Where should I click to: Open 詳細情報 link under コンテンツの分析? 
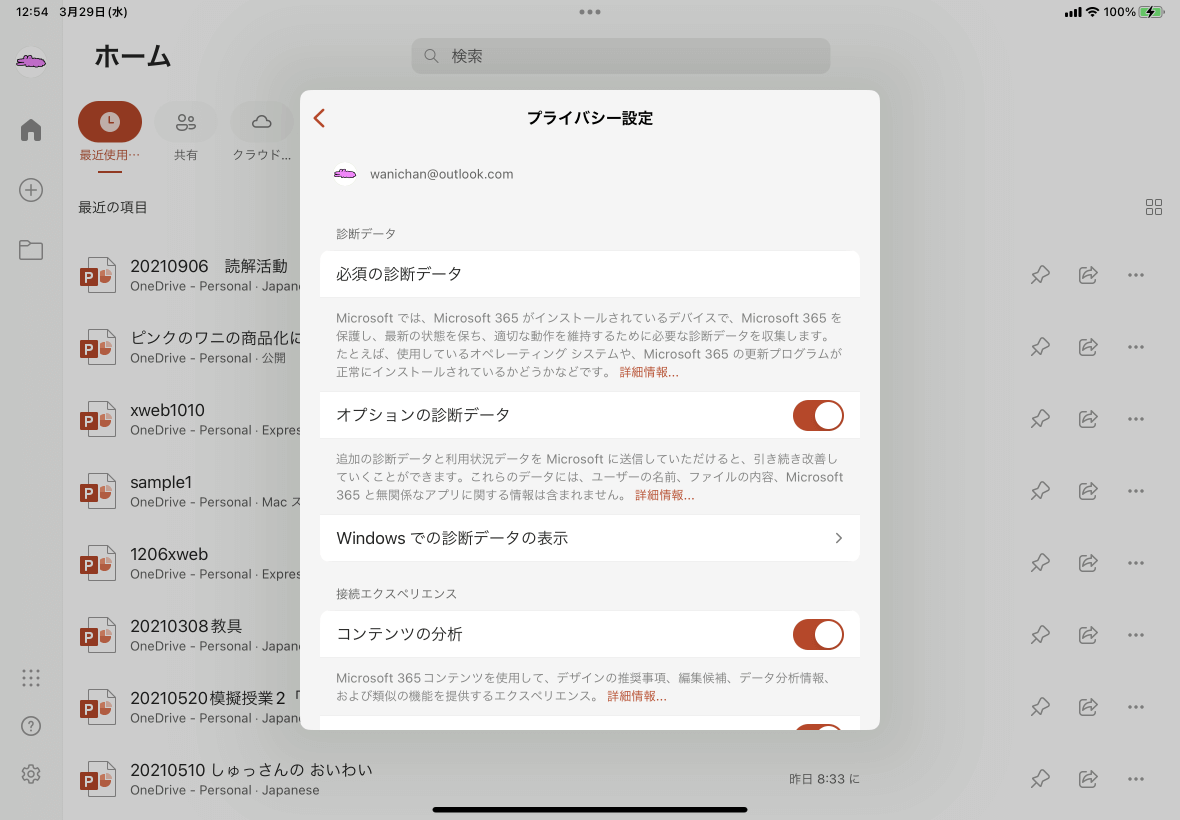637,697
